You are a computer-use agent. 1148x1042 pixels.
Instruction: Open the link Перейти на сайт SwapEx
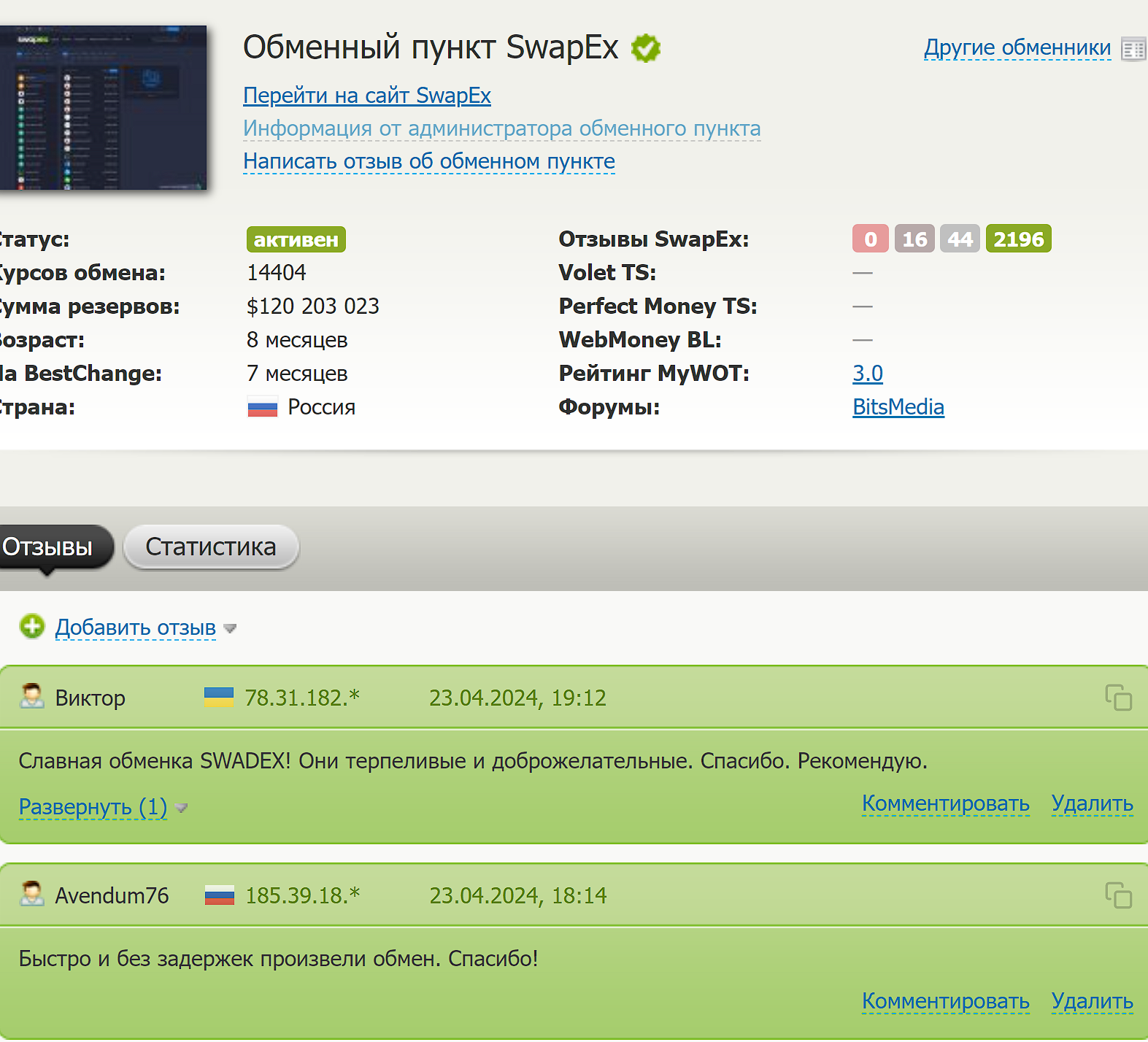[367, 96]
